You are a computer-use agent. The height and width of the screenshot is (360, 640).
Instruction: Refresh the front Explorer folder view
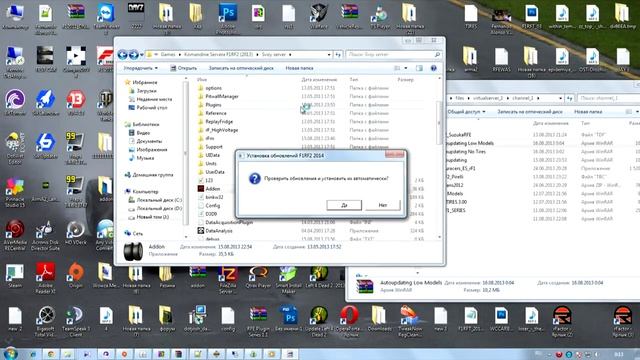click(x=338, y=54)
